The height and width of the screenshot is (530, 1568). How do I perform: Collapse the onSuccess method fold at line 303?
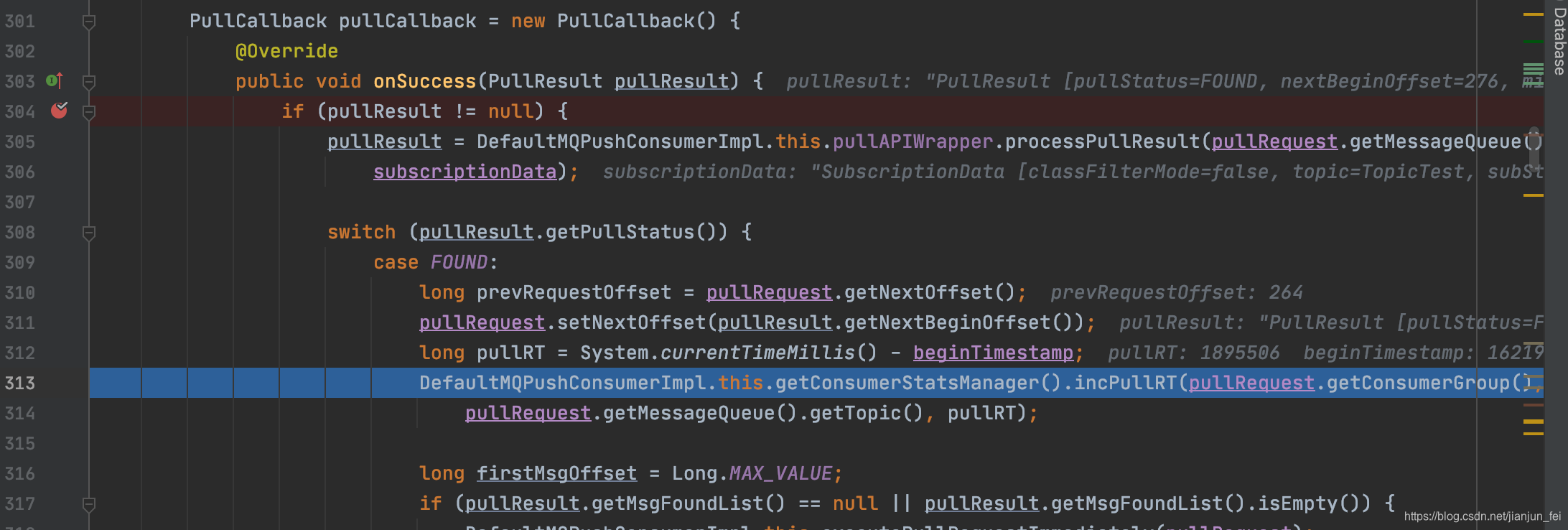tap(89, 82)
